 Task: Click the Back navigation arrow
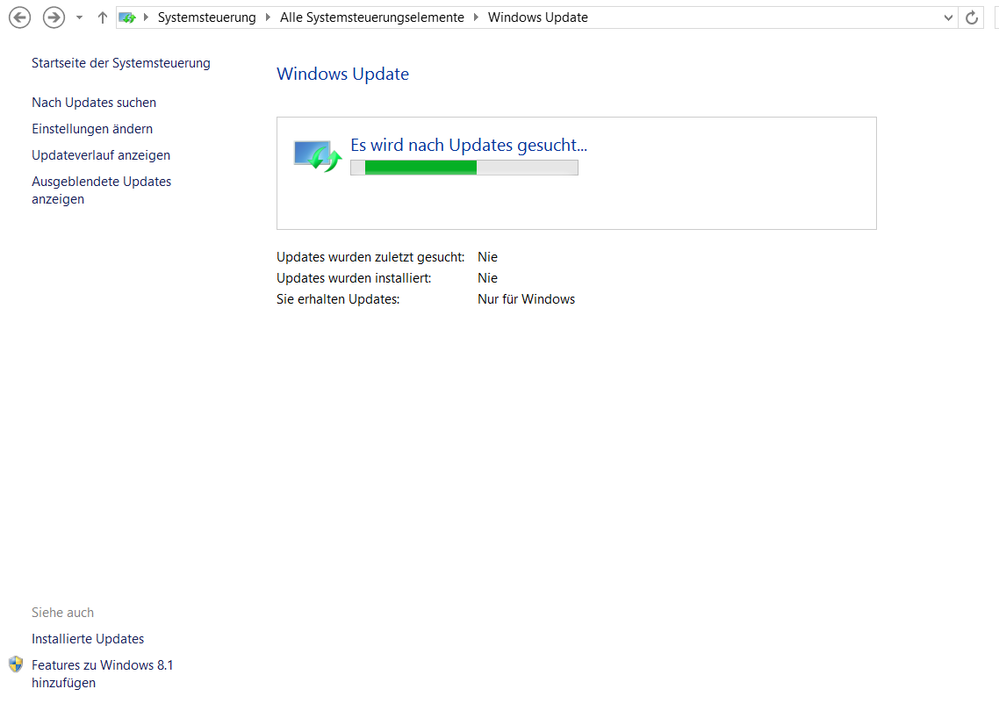tap(19, 18)
